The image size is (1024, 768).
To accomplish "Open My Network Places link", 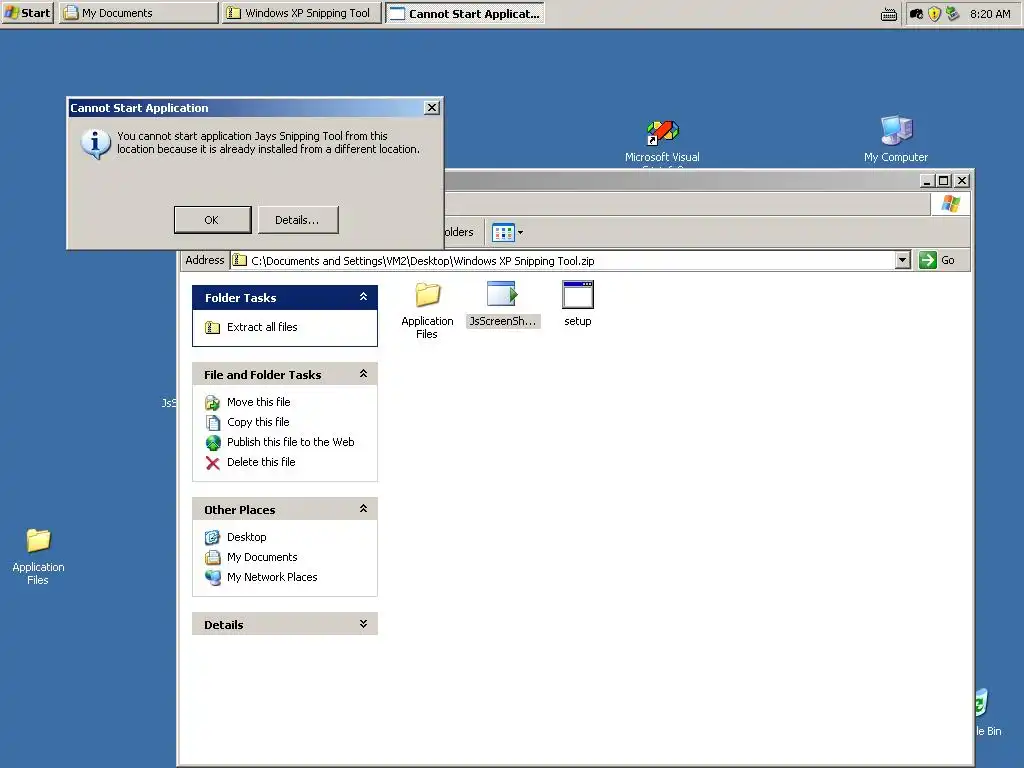I will click(x=272, y=577).
